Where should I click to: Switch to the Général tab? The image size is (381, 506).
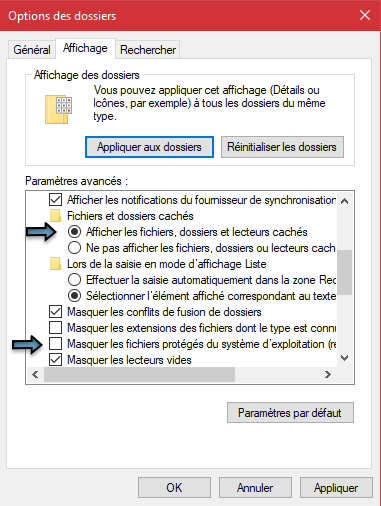[32, 50]
